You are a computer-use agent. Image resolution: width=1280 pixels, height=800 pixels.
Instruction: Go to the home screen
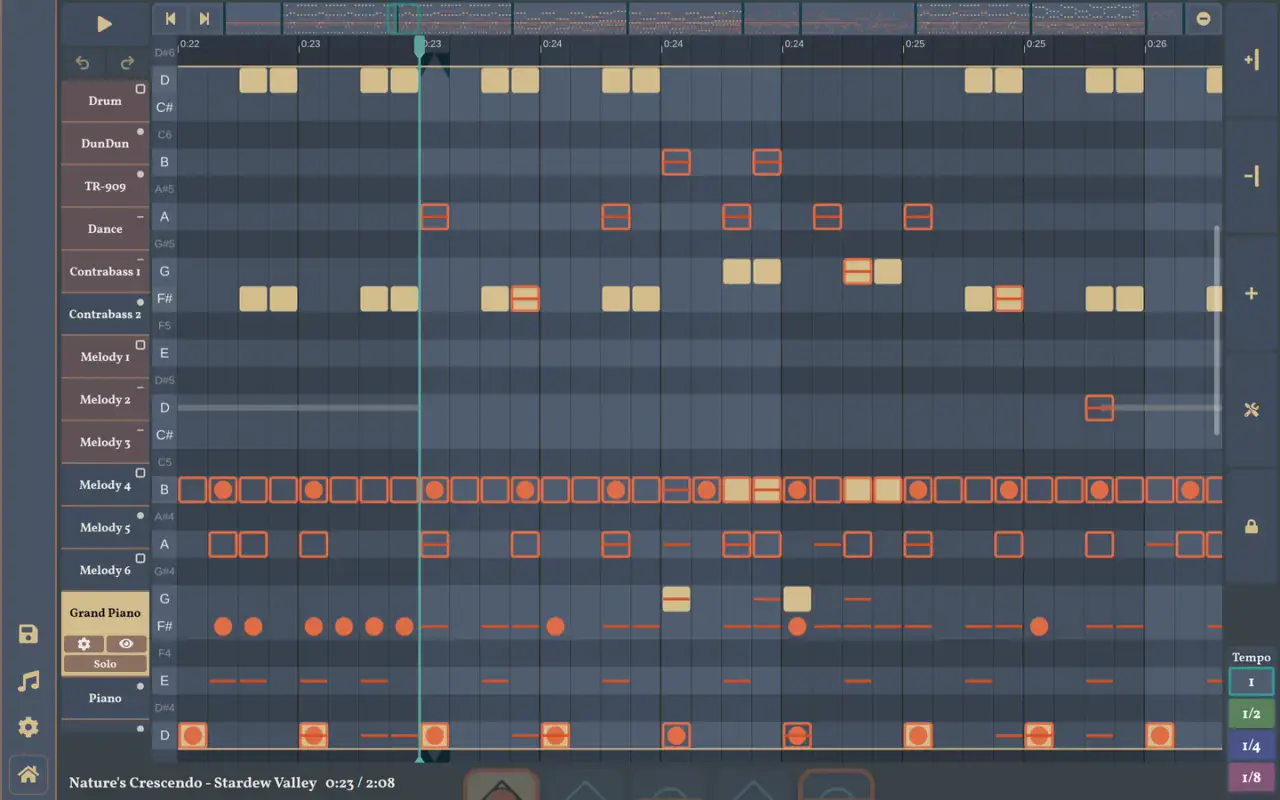(x=28, y=773)
